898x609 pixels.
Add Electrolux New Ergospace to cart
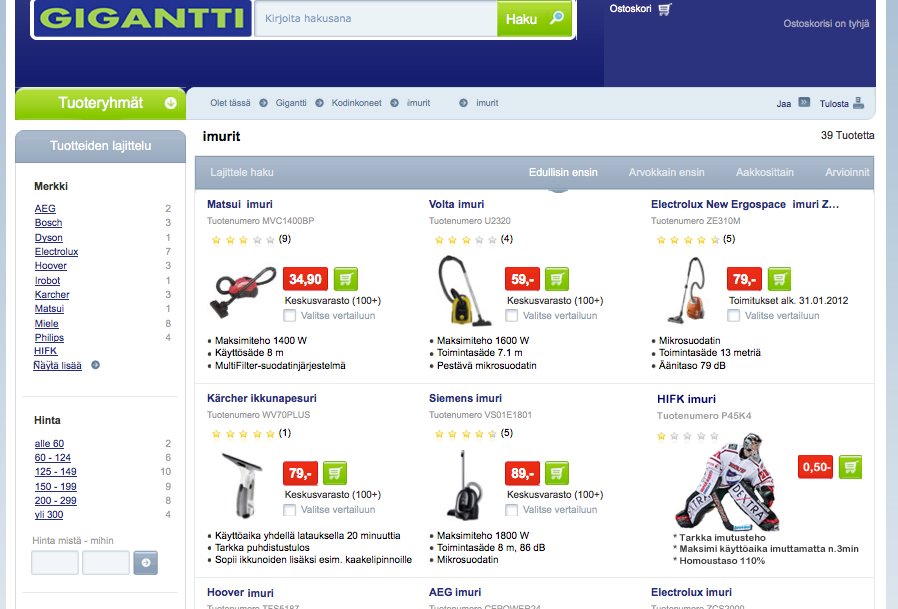[x=779, y=279]
